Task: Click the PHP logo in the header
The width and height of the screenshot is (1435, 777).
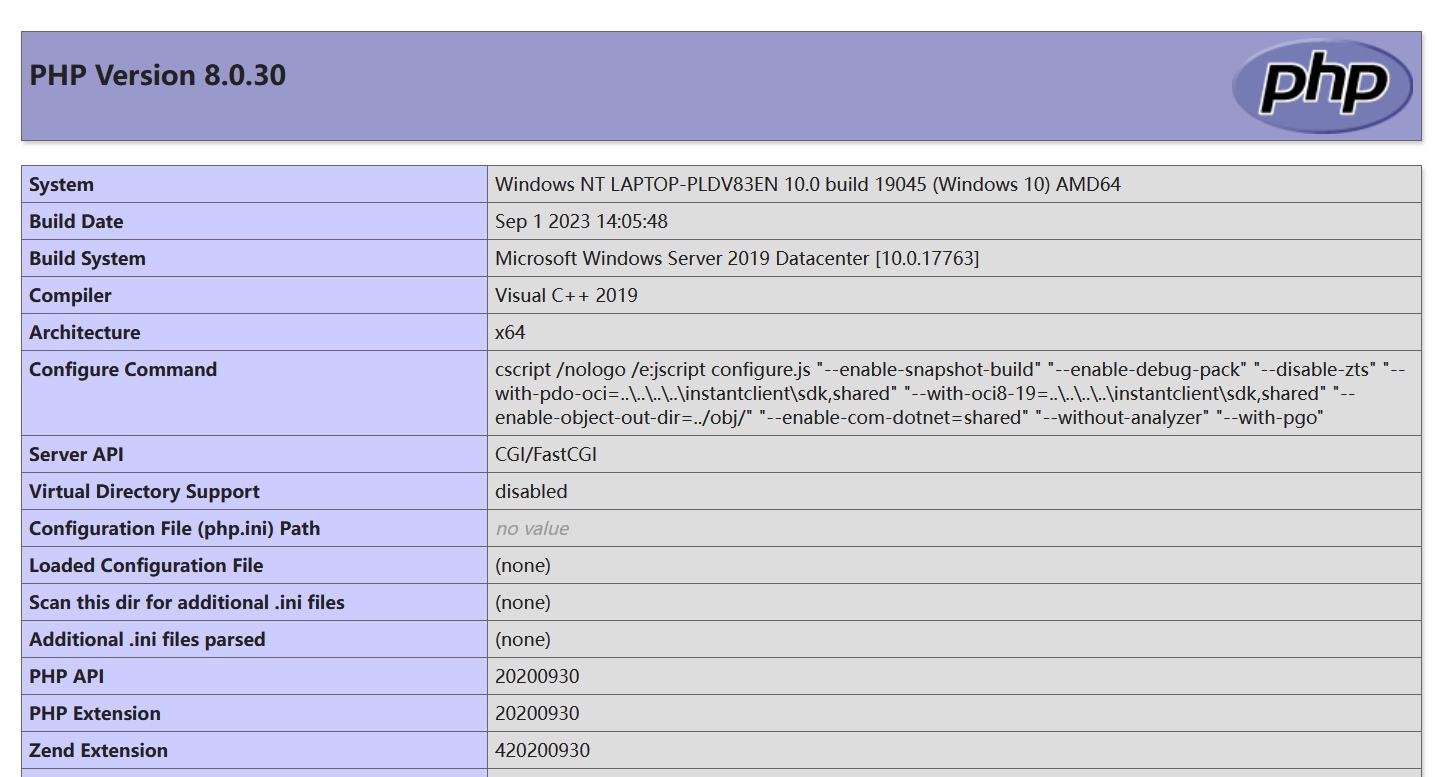Action: pos(1322,86)
